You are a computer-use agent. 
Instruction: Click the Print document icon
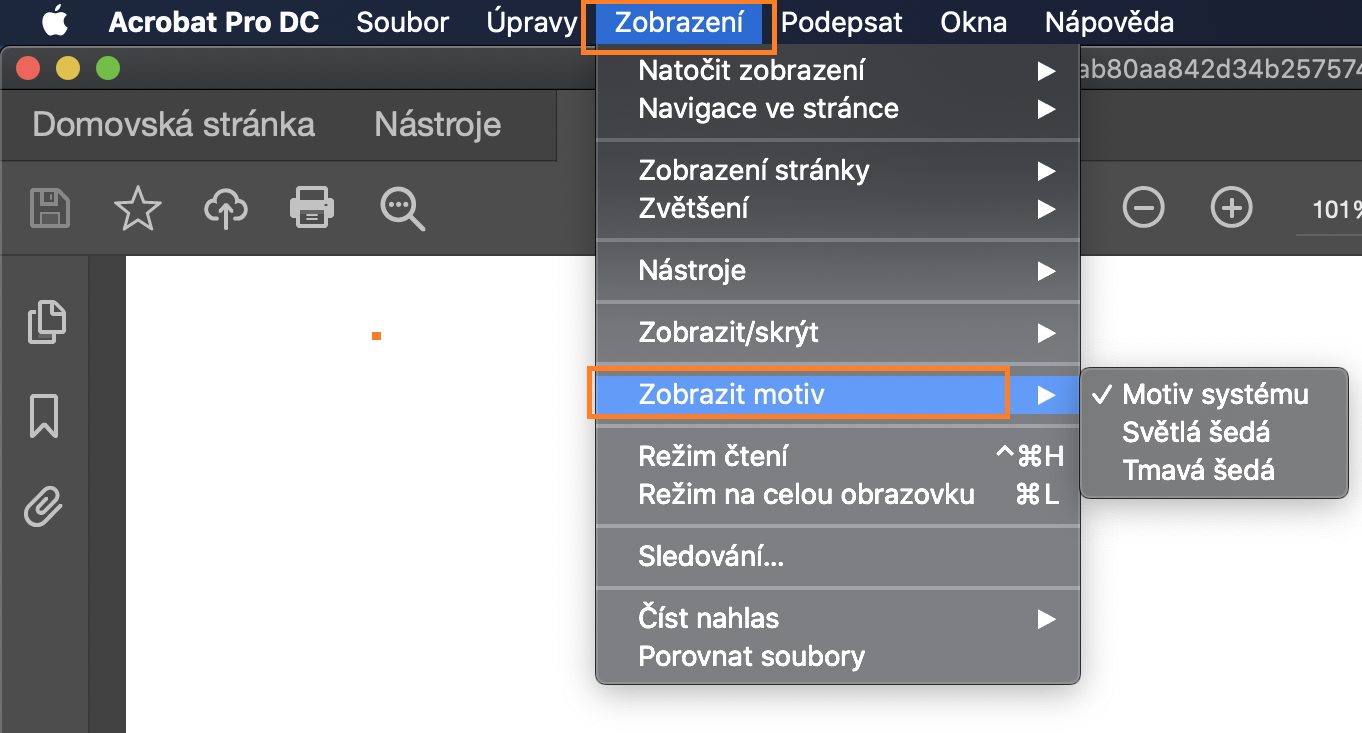point(311,208)
